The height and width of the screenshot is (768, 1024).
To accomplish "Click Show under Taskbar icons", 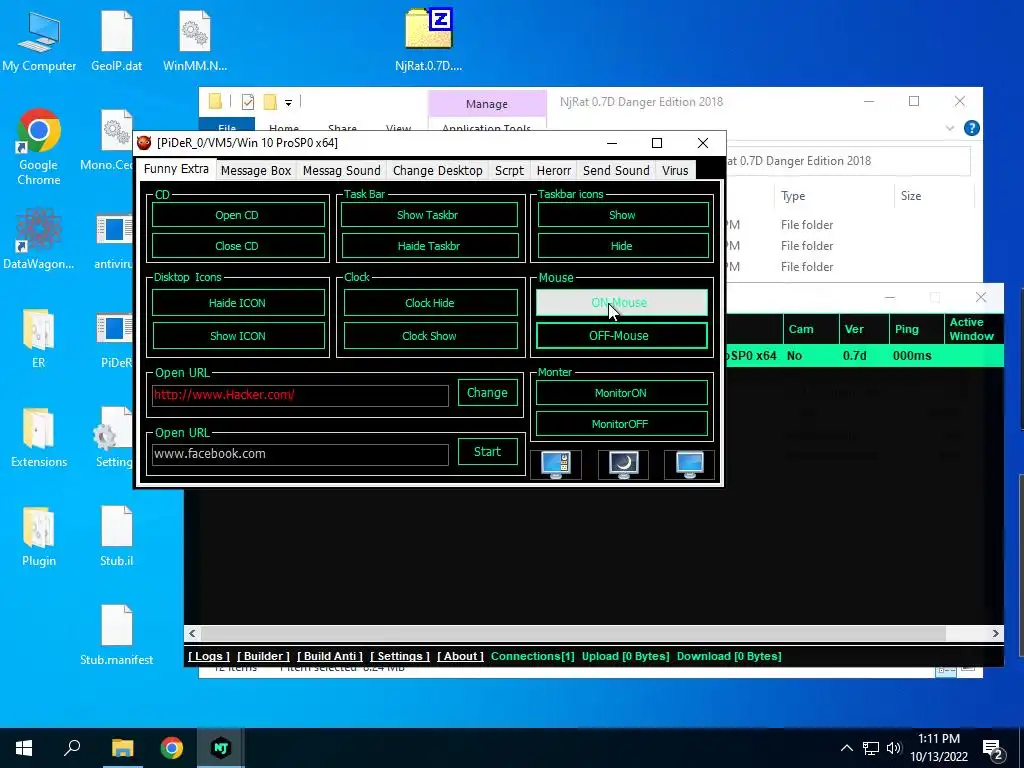I will coord(622,215).
